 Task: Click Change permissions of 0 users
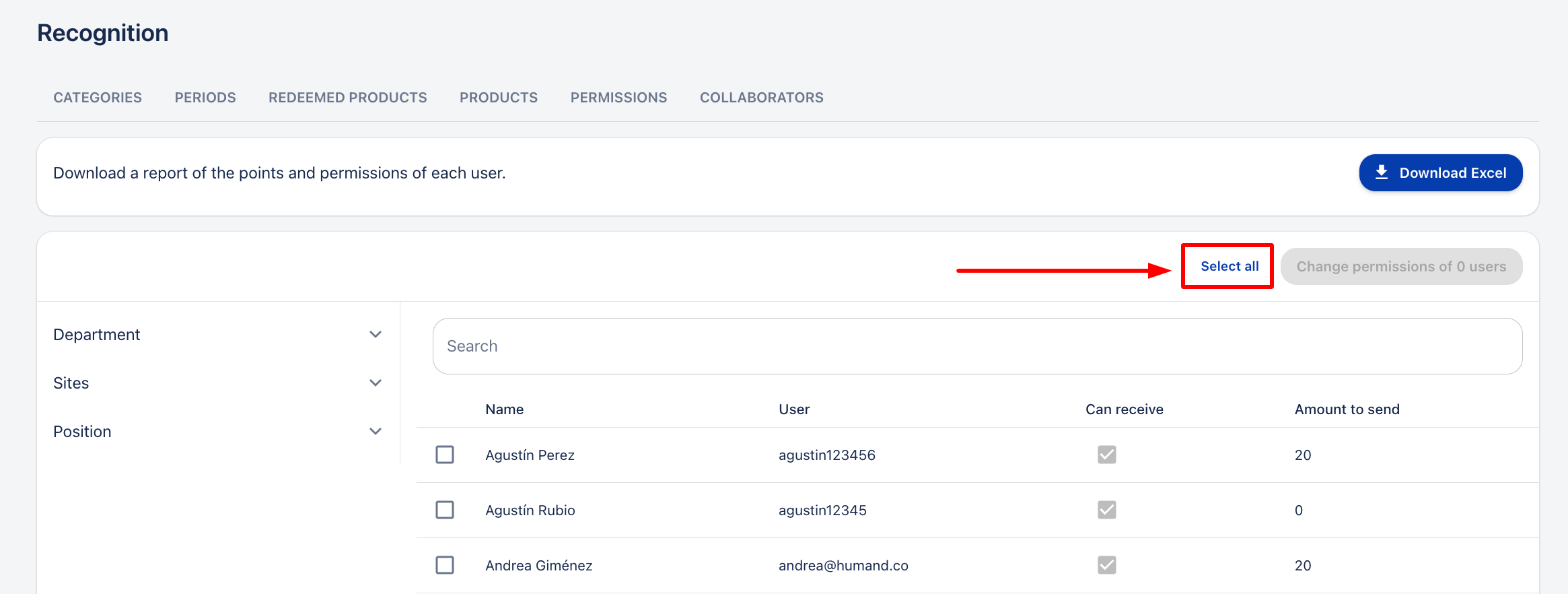1401,267
